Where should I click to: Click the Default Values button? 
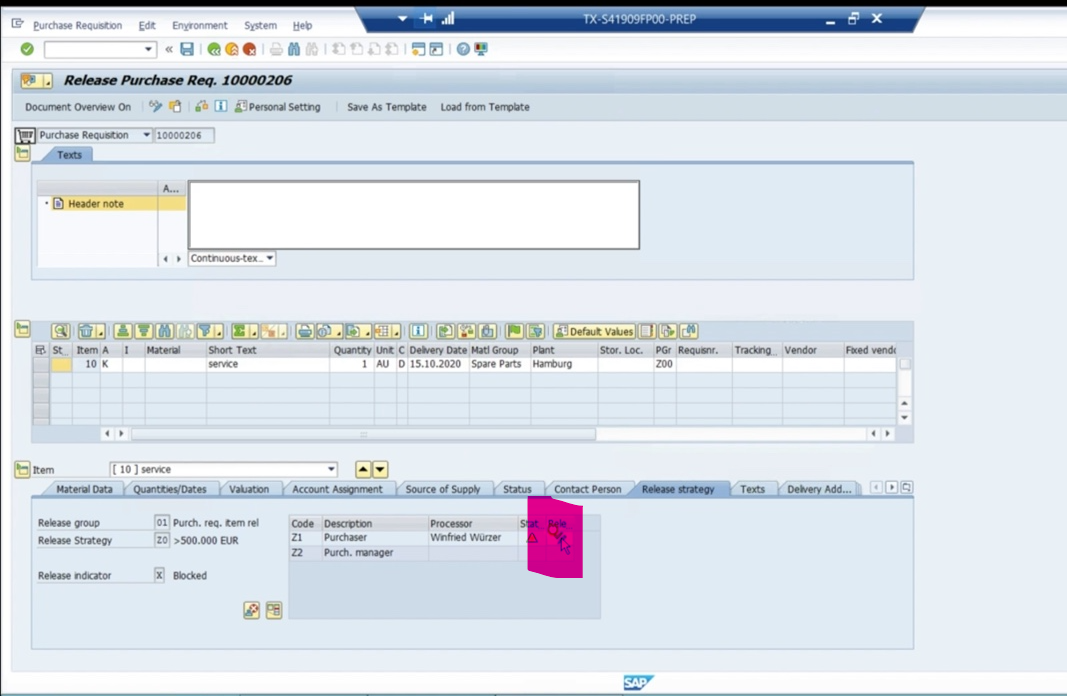[x=595, y=331]
